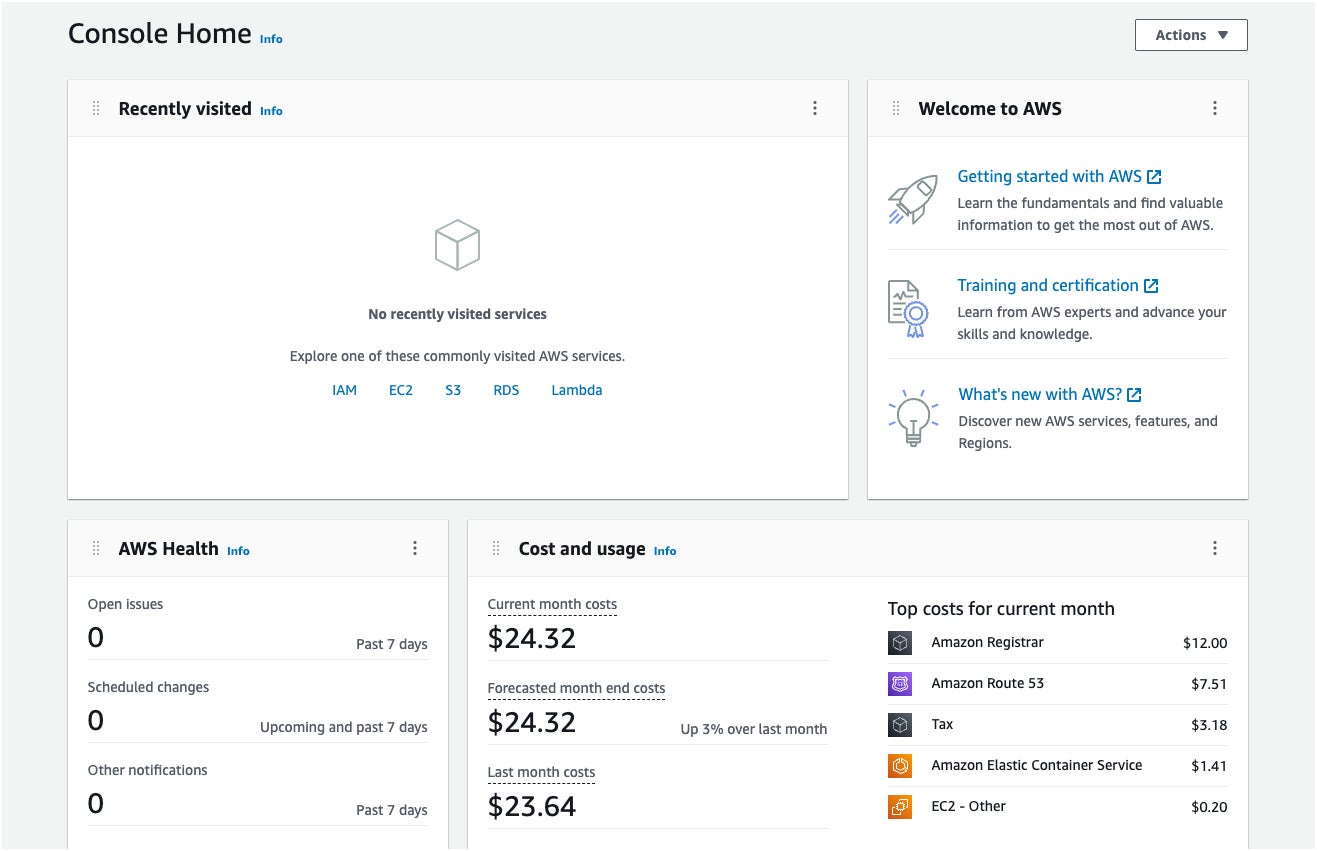Open AWS Health Info link
1317x851 pixels.
[x=238, y=551]
